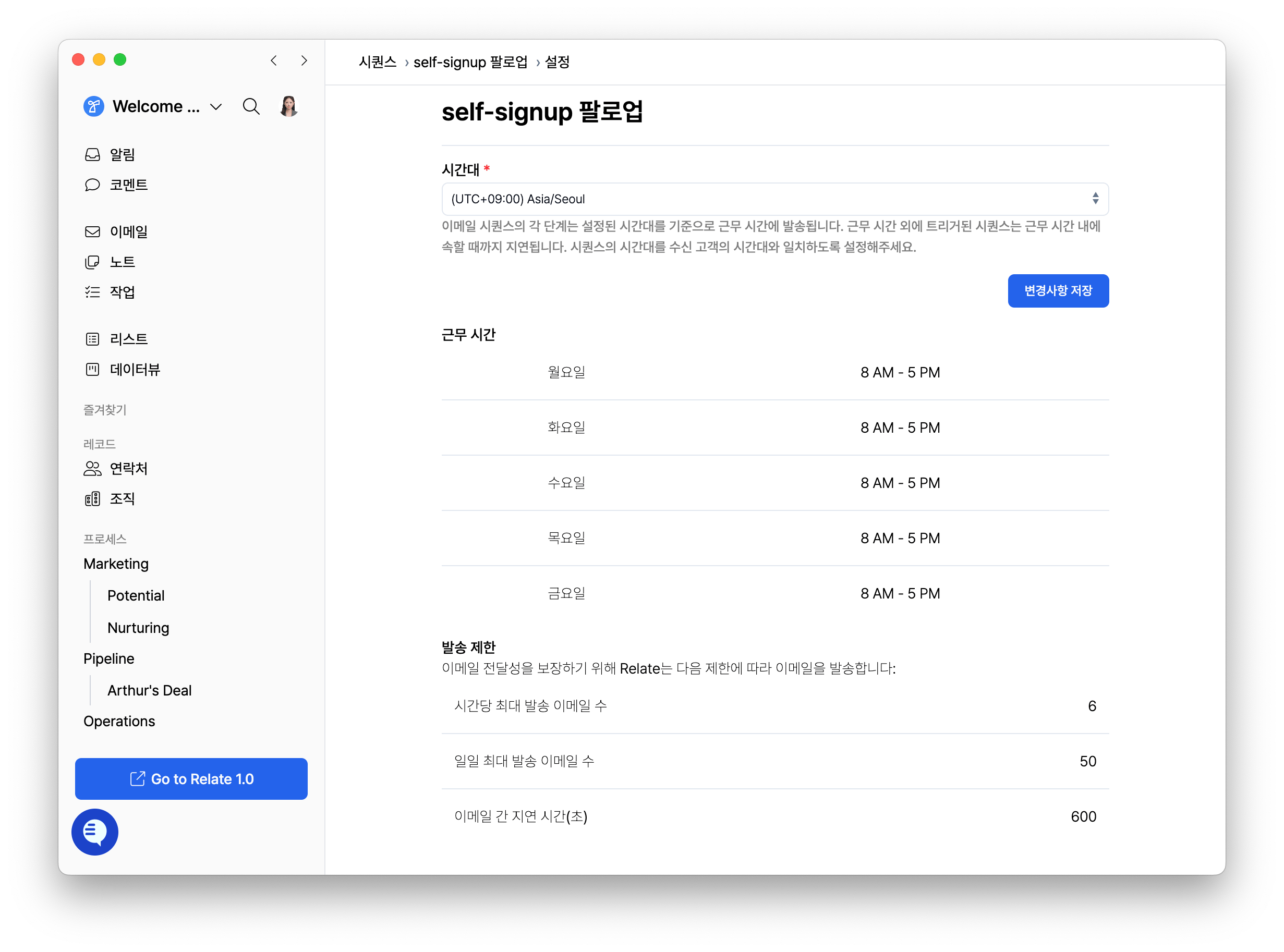Click 월요일 working hours 8 AM - 5 PM
Screen dimensions: 1284x952
900,372
